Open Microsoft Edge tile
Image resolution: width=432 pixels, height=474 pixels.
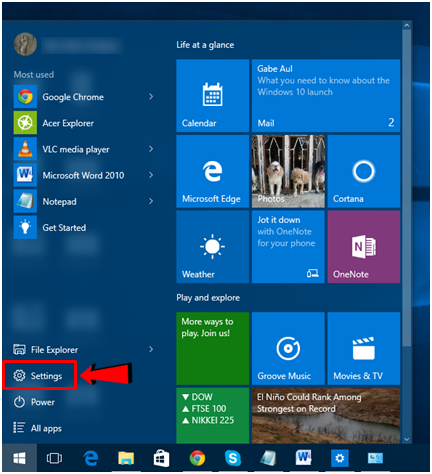pos(213,171)
